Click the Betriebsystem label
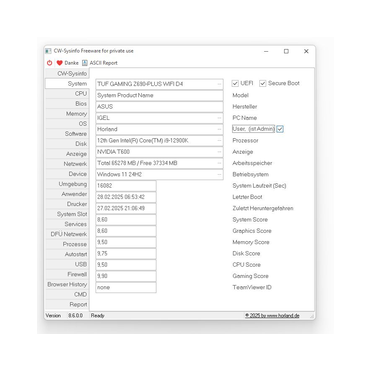Screen dimensions: 372x372 250,174
